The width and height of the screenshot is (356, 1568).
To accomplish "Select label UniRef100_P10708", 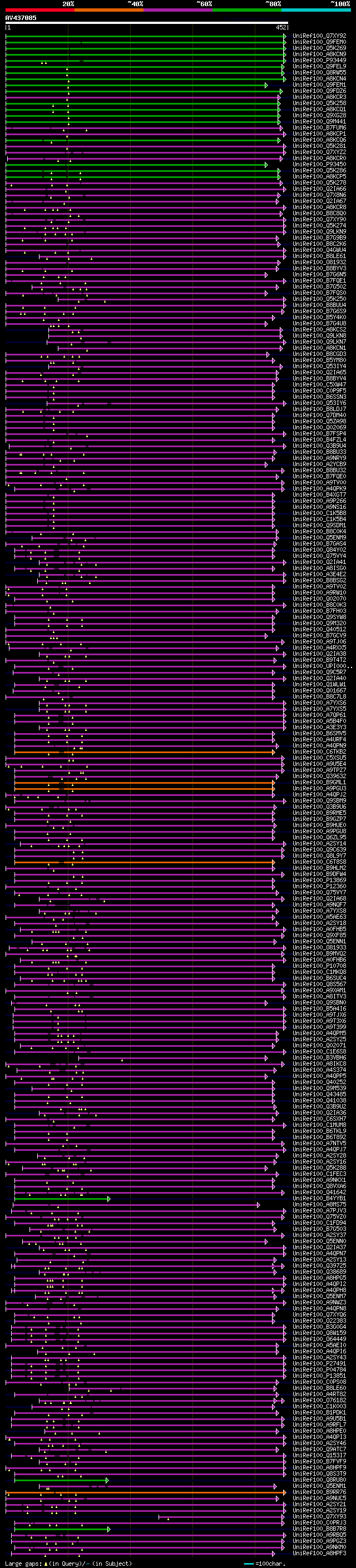I will click(x=319, y=966).
